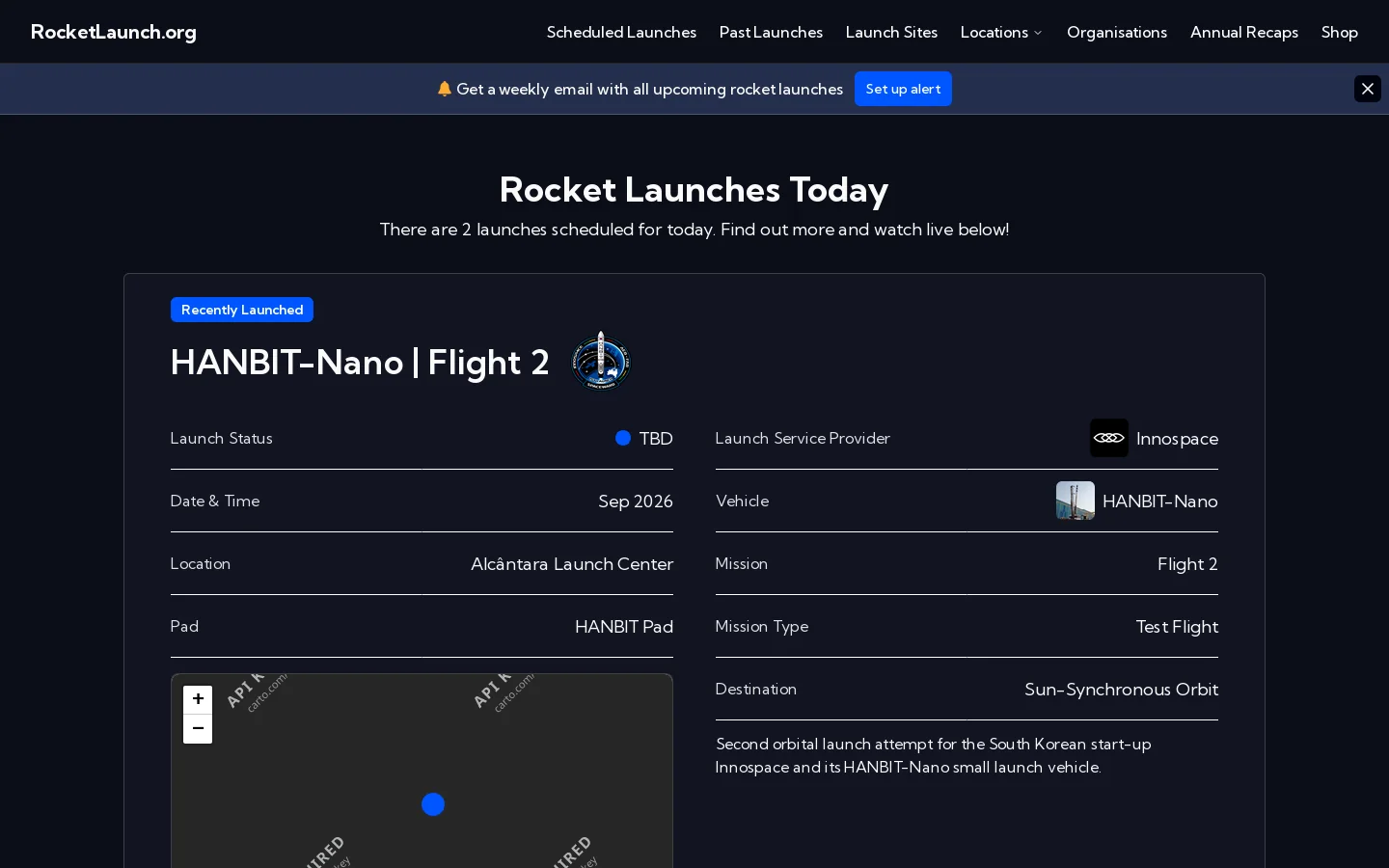This screenshot has width=1389, height=868.
Task: Go to Scheduled Launches page
Action: pos(621,32)
